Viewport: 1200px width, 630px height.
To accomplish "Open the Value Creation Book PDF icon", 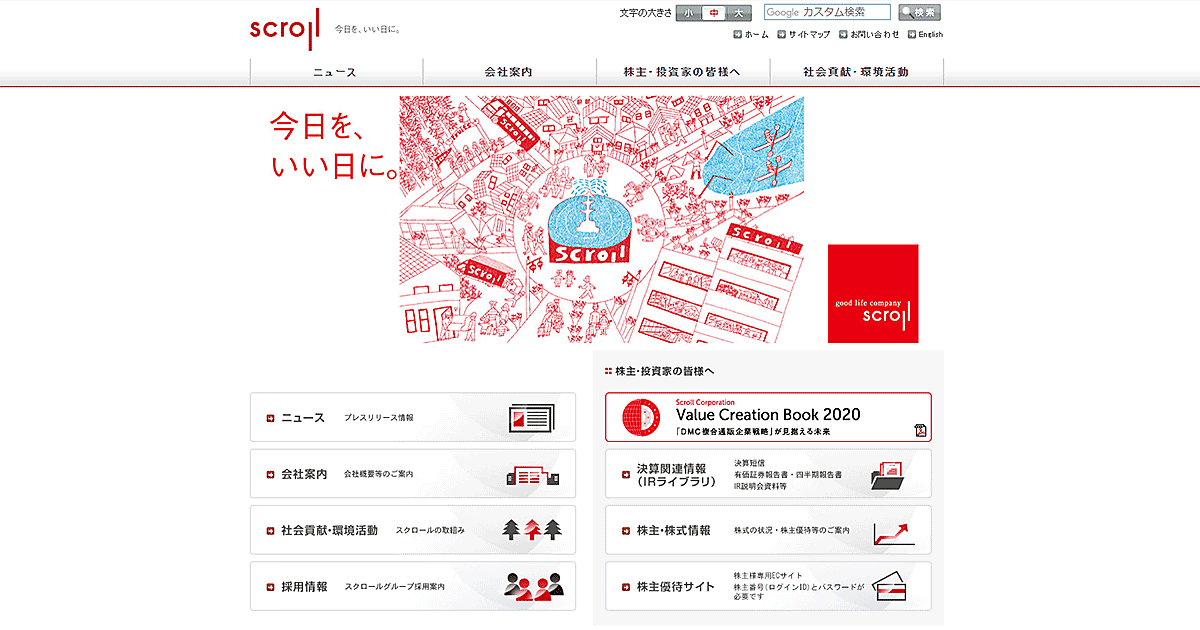I will 919,430.
